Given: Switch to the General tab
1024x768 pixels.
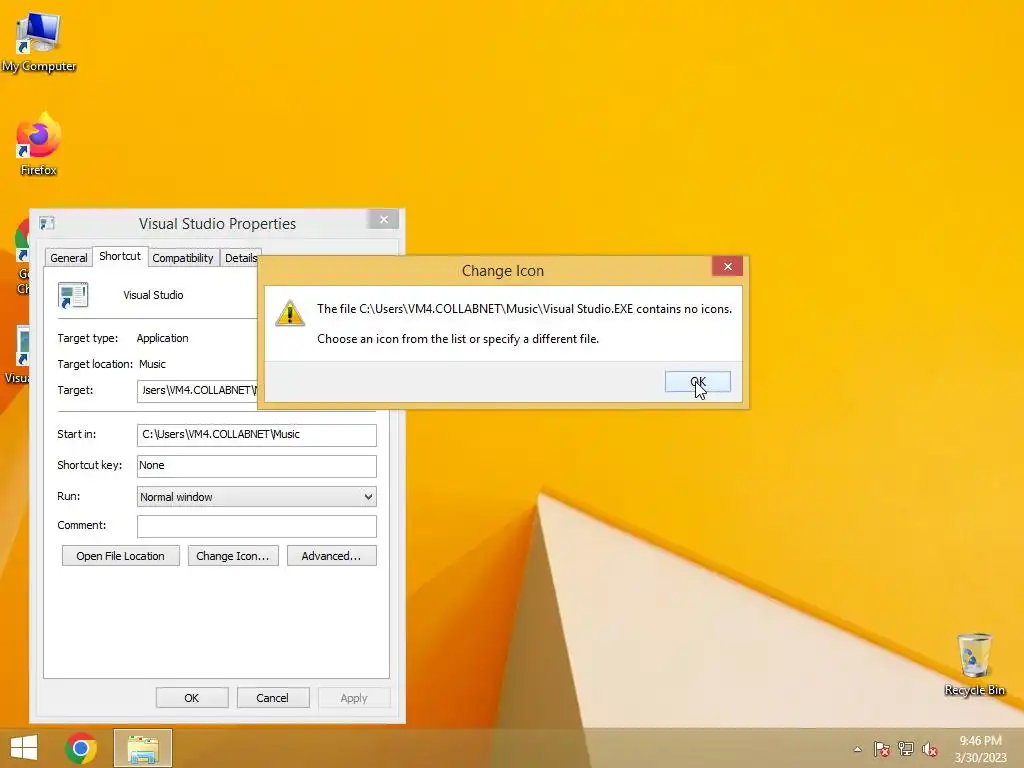Looking at the screenshot, I should pos(69,258).
